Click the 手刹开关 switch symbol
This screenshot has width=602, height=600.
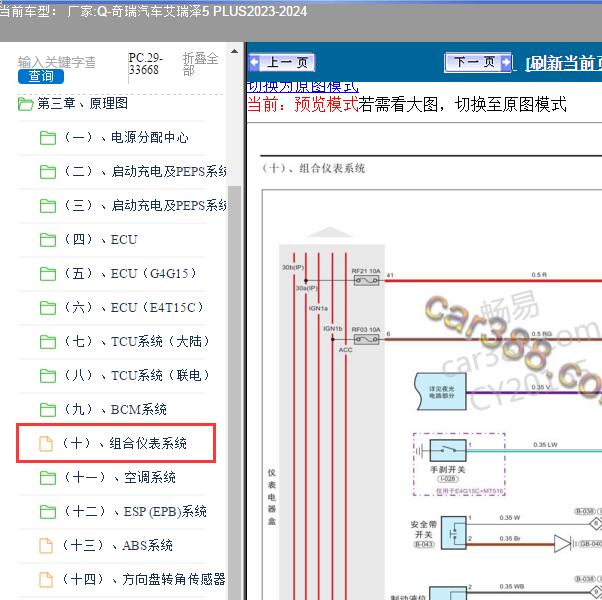pyautogui.click(x=448, y=450)
